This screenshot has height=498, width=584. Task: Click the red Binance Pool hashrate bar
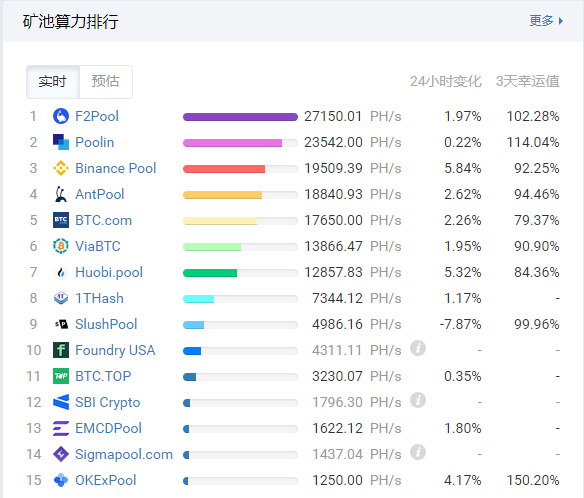pos(224,169)
